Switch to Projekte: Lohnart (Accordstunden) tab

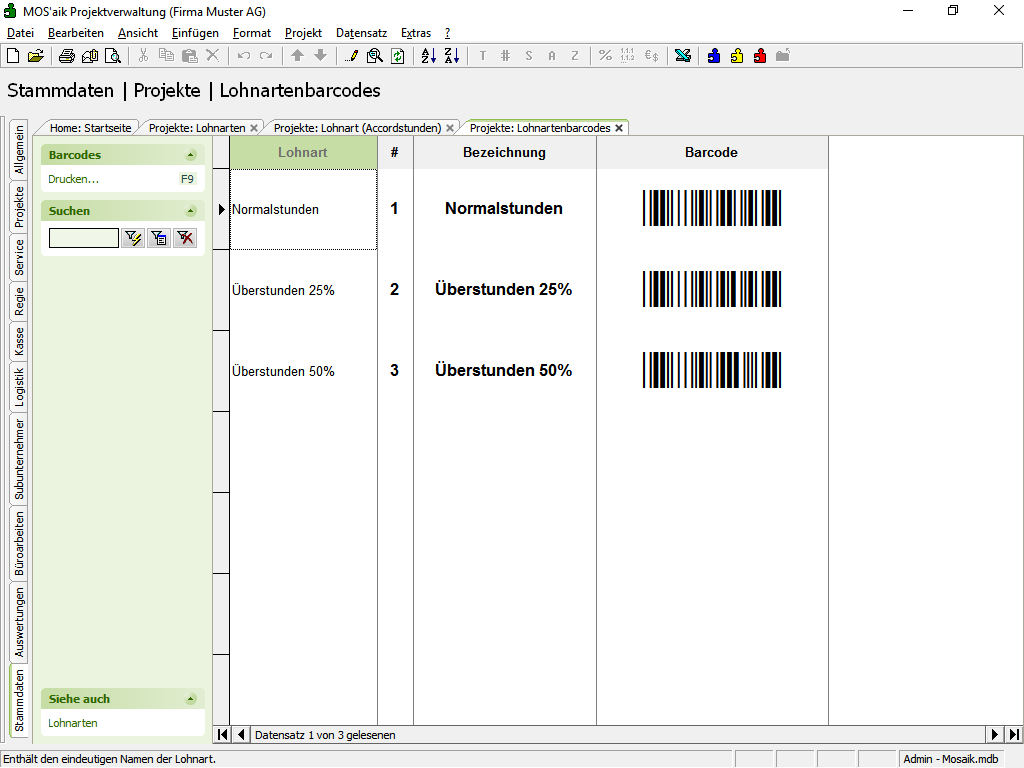tap(357, 128)
